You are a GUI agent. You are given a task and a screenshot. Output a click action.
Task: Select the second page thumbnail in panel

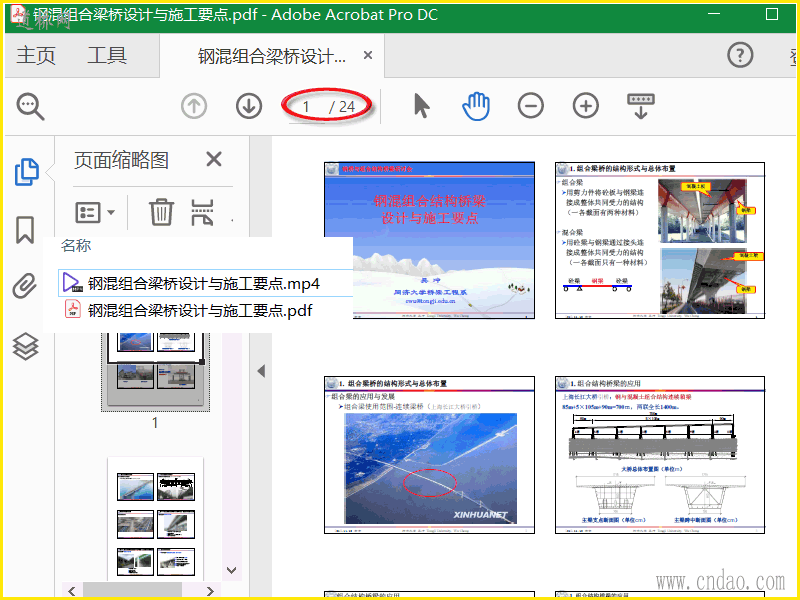point(156,519)
